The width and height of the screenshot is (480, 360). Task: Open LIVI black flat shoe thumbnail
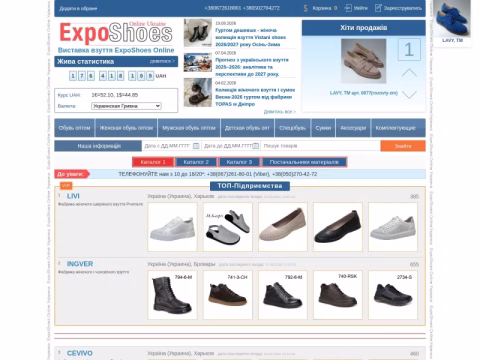point(338,227)
